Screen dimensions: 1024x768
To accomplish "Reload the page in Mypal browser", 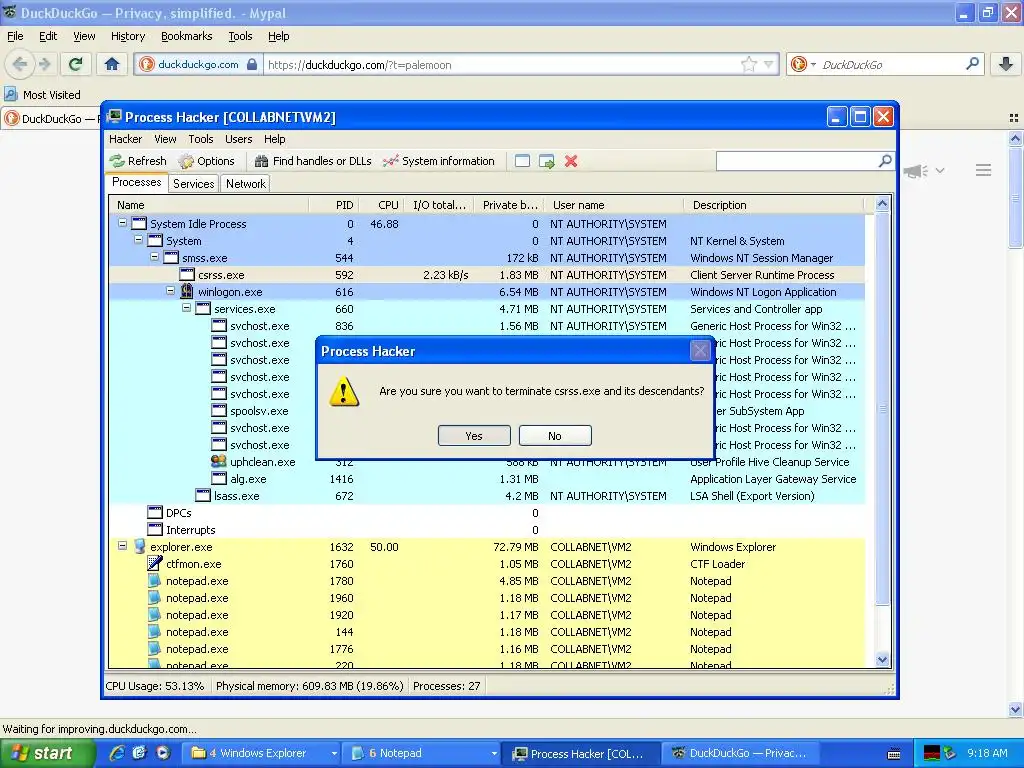I will click(x=76, y=64).
